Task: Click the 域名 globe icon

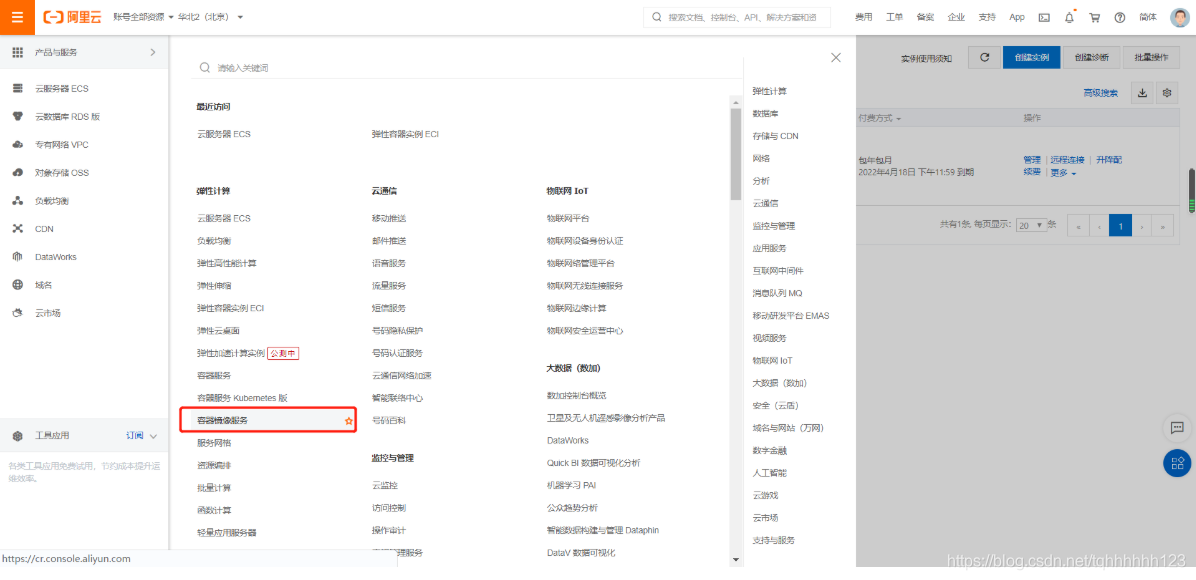Action: [18, 285]
